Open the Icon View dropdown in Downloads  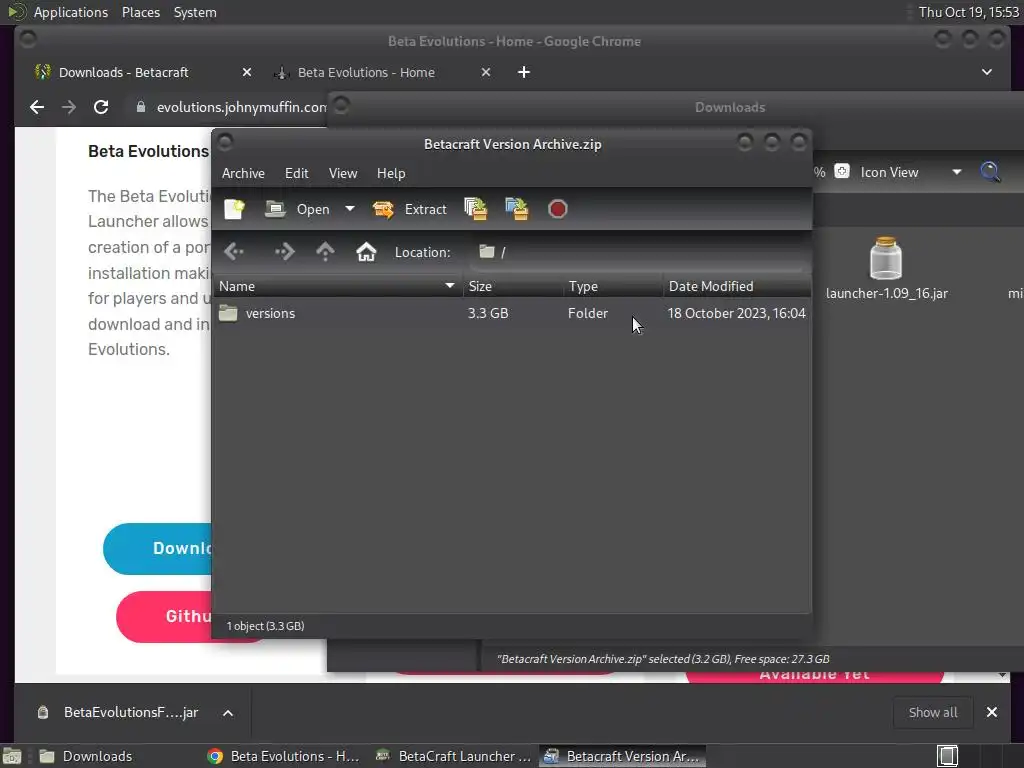910,172
